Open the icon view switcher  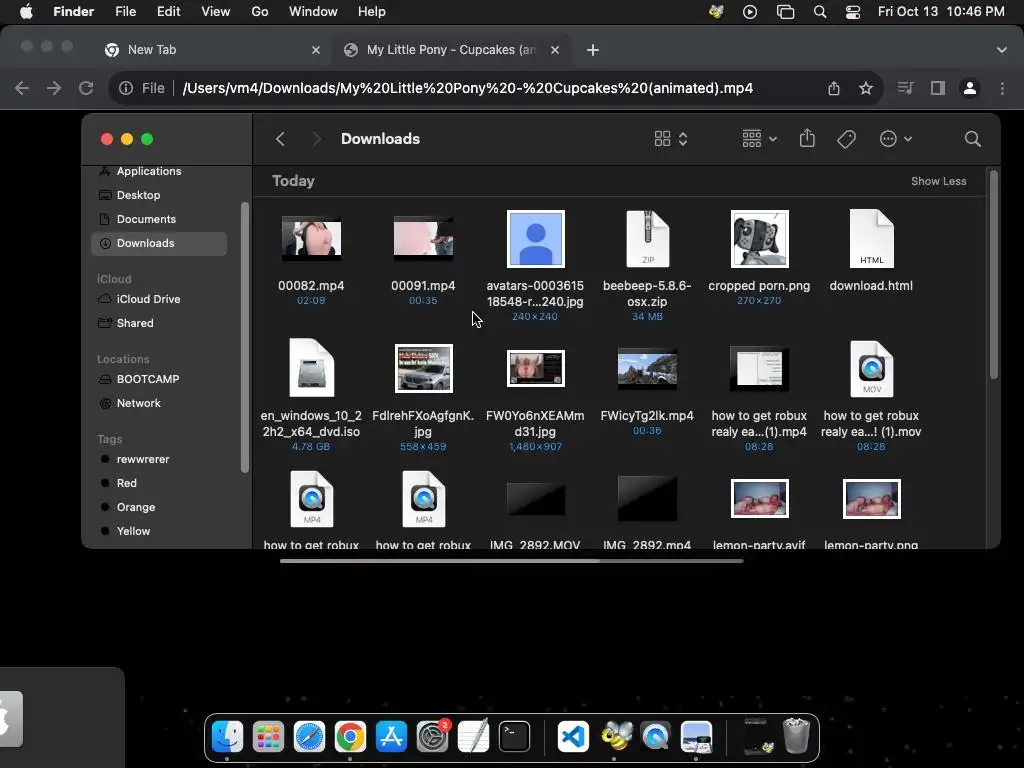tap(671, 139)
